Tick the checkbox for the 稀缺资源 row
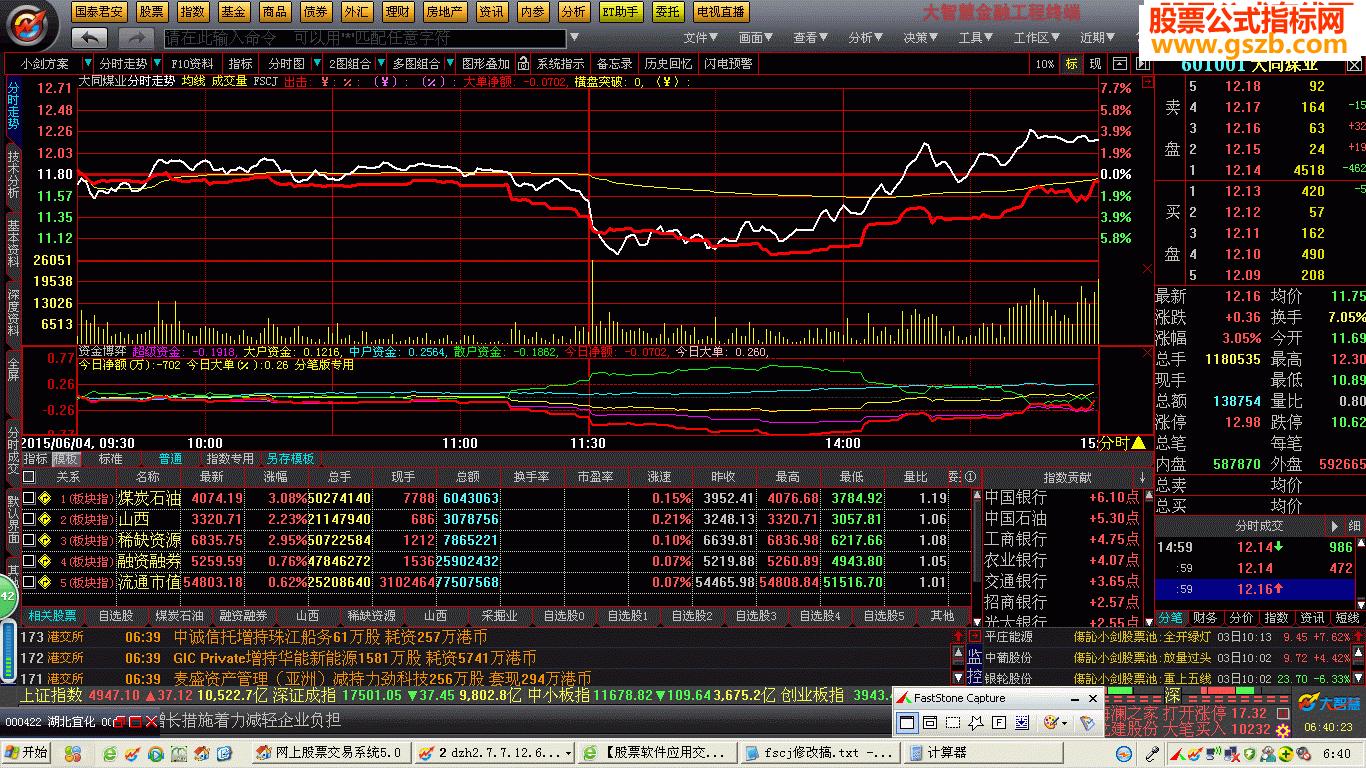1366x768 pixels. tap(29, 540)
